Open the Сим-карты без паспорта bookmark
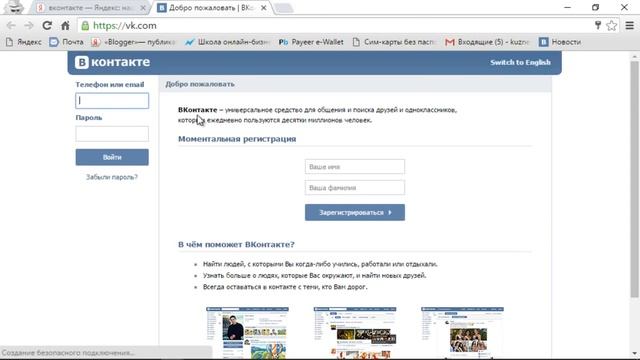This screenshot has height=360, width=640. (394, 42)
